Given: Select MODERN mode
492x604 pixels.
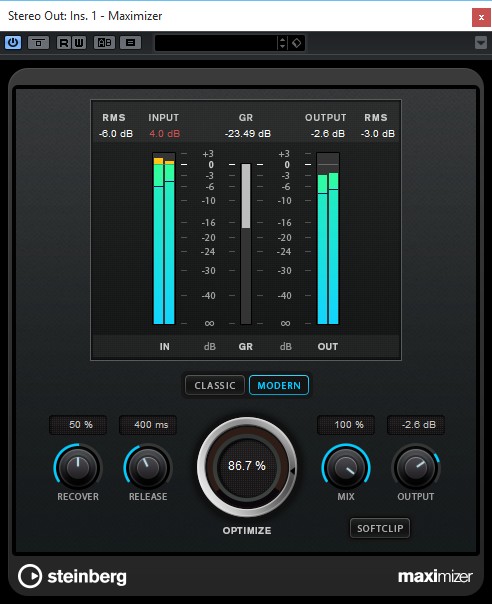Looking at the screenshot, I should [279, 385].
